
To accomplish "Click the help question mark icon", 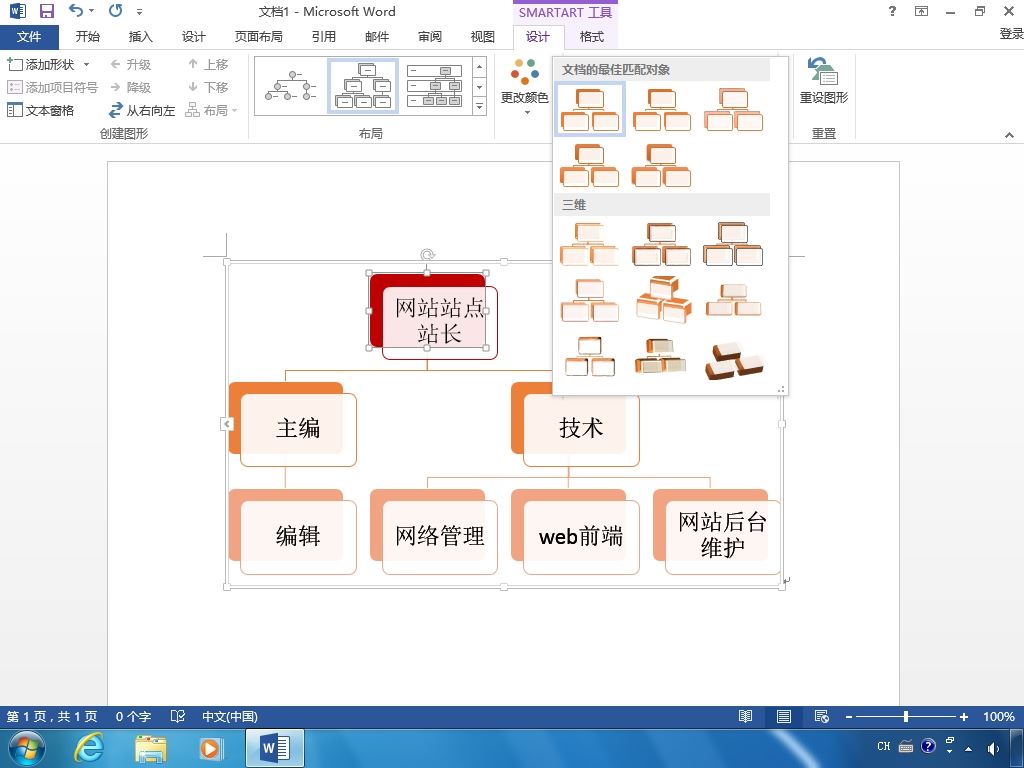I will click(892, 11).
